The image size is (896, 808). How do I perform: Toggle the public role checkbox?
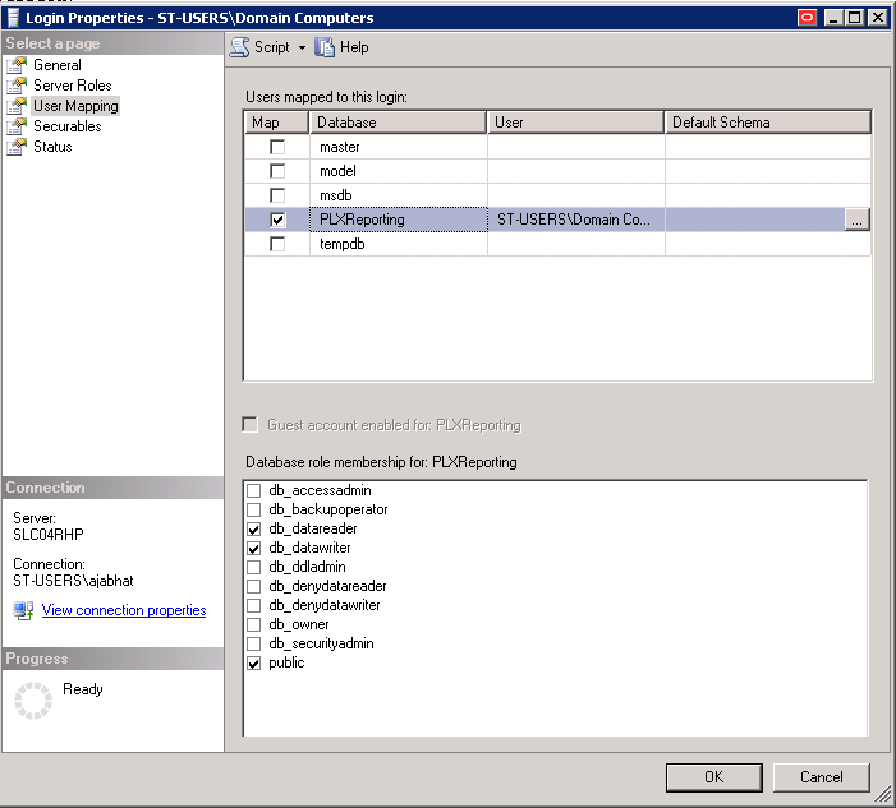254,663
